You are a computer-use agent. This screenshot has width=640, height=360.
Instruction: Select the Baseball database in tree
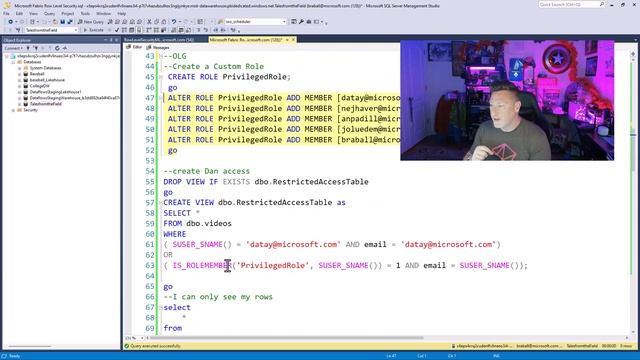[37, 74]
